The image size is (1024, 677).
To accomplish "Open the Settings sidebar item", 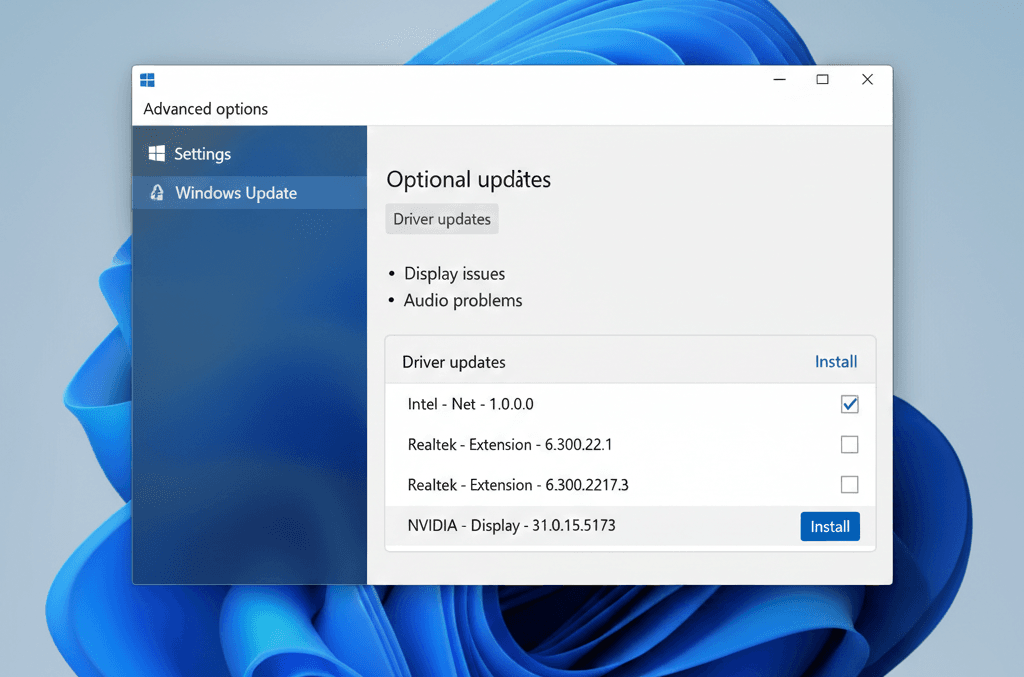I will pos(202,154).
